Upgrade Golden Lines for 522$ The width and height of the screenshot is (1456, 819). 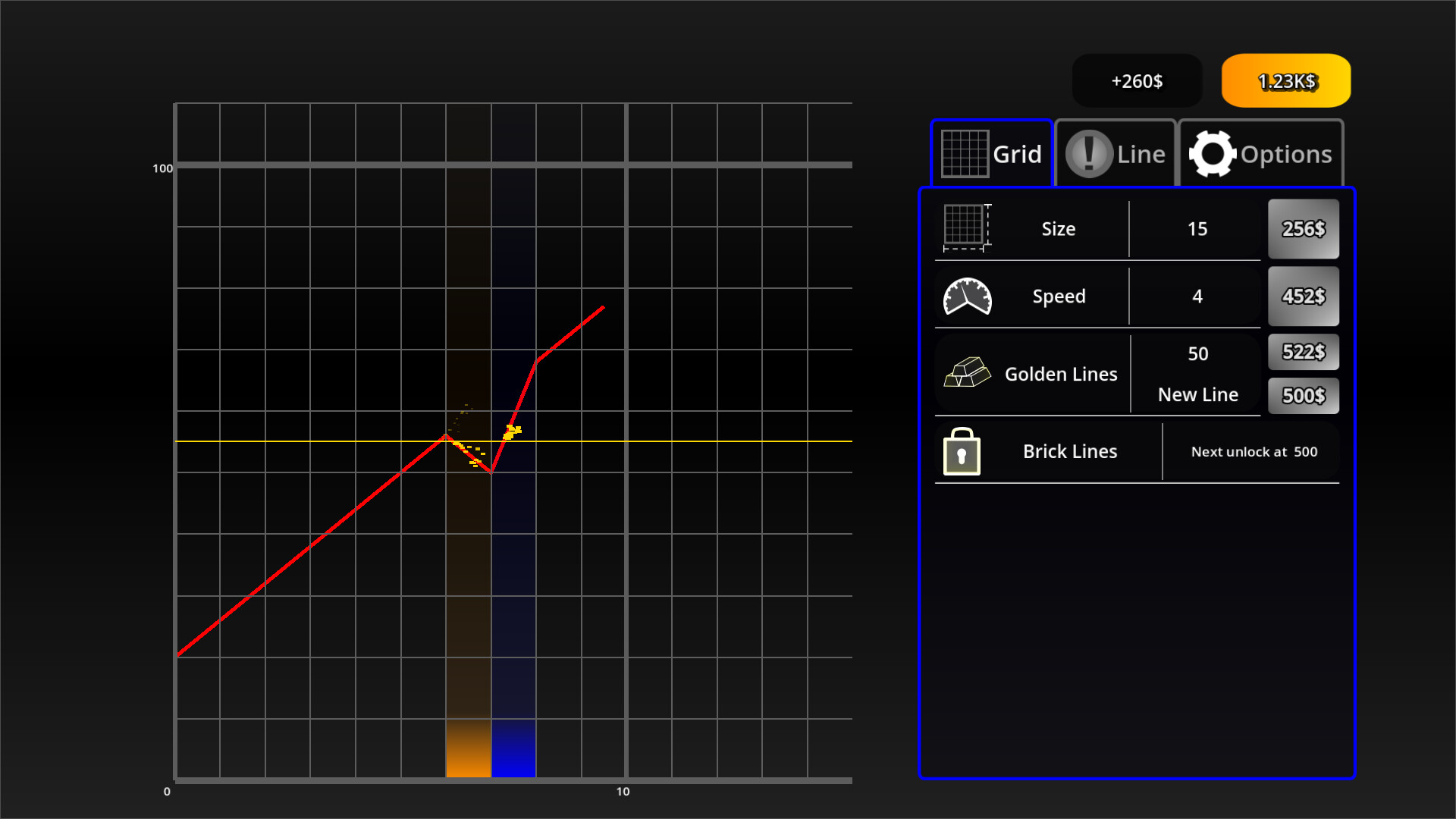tap(1303, 352)
